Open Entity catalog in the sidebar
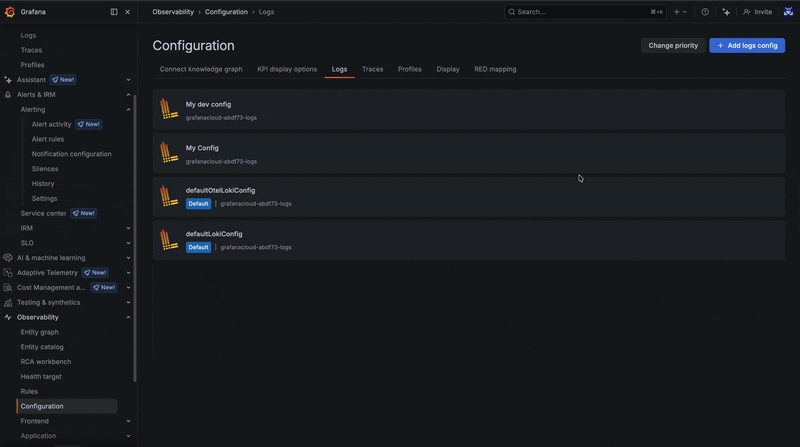The height and width of the screenshot is (447, 800). point(42,346)
